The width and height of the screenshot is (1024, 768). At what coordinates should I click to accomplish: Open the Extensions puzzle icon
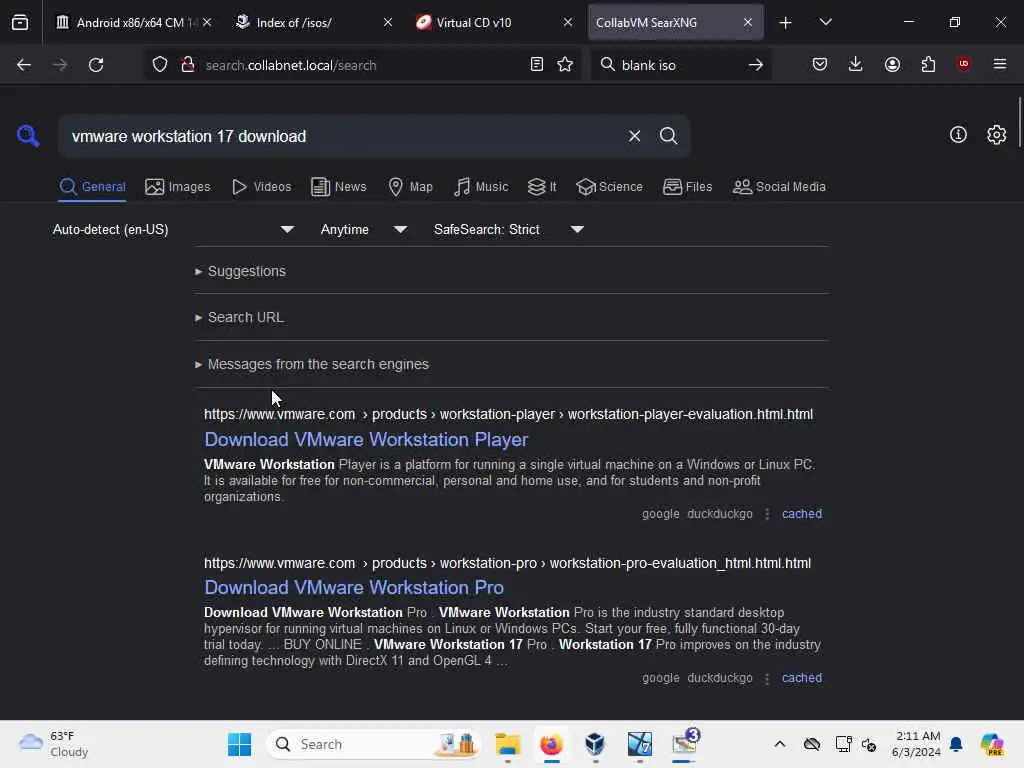click(x=928, y=65)
